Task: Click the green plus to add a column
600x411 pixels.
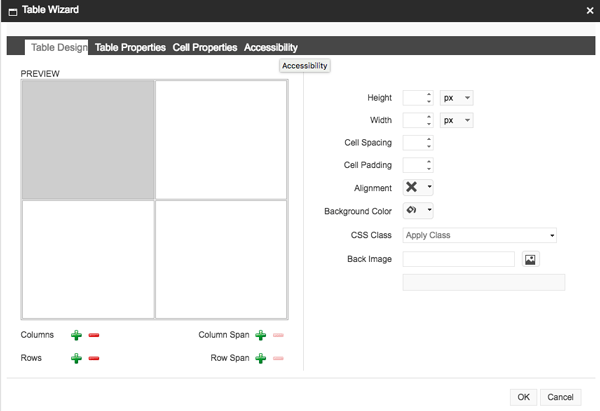Action: click(x=77, y=336)
